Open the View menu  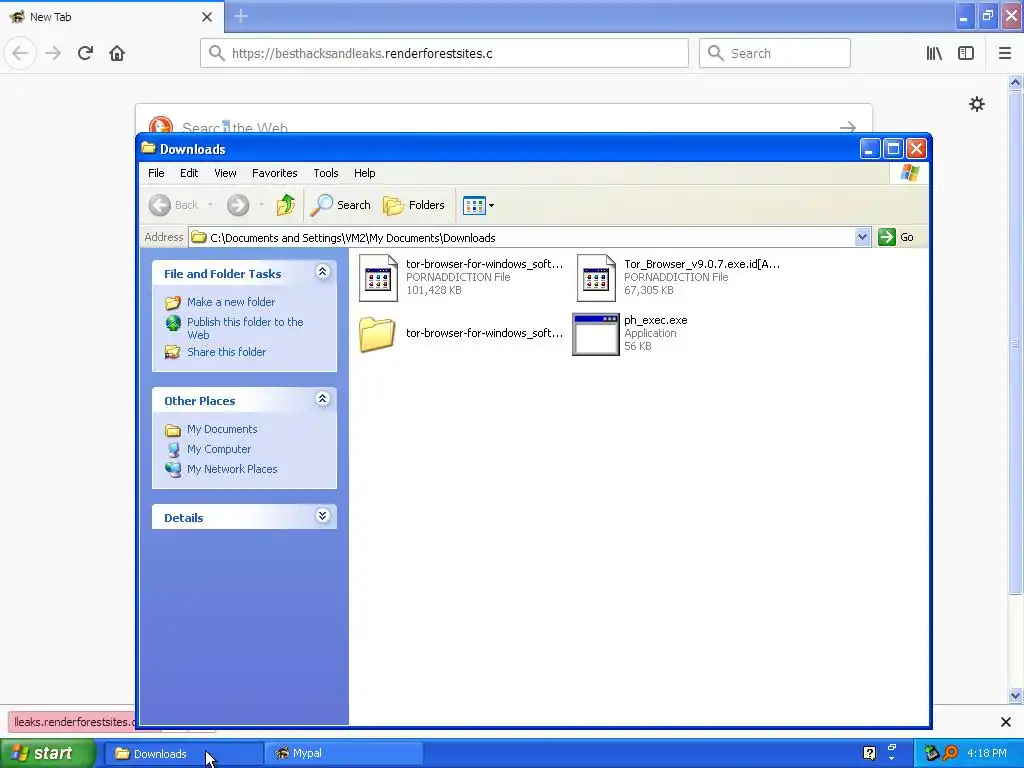[225, 173]
